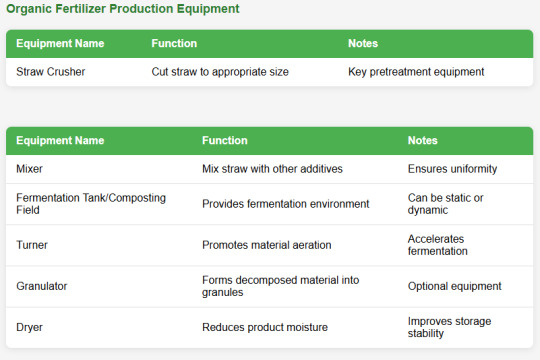Click the first table's Notes header
The width and height of the screenshot is (540, 360).
pos(363,43)
